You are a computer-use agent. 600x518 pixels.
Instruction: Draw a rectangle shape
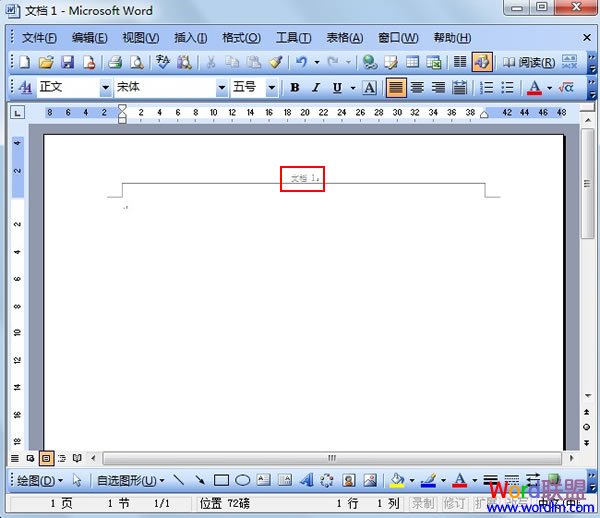click(221, 480)
